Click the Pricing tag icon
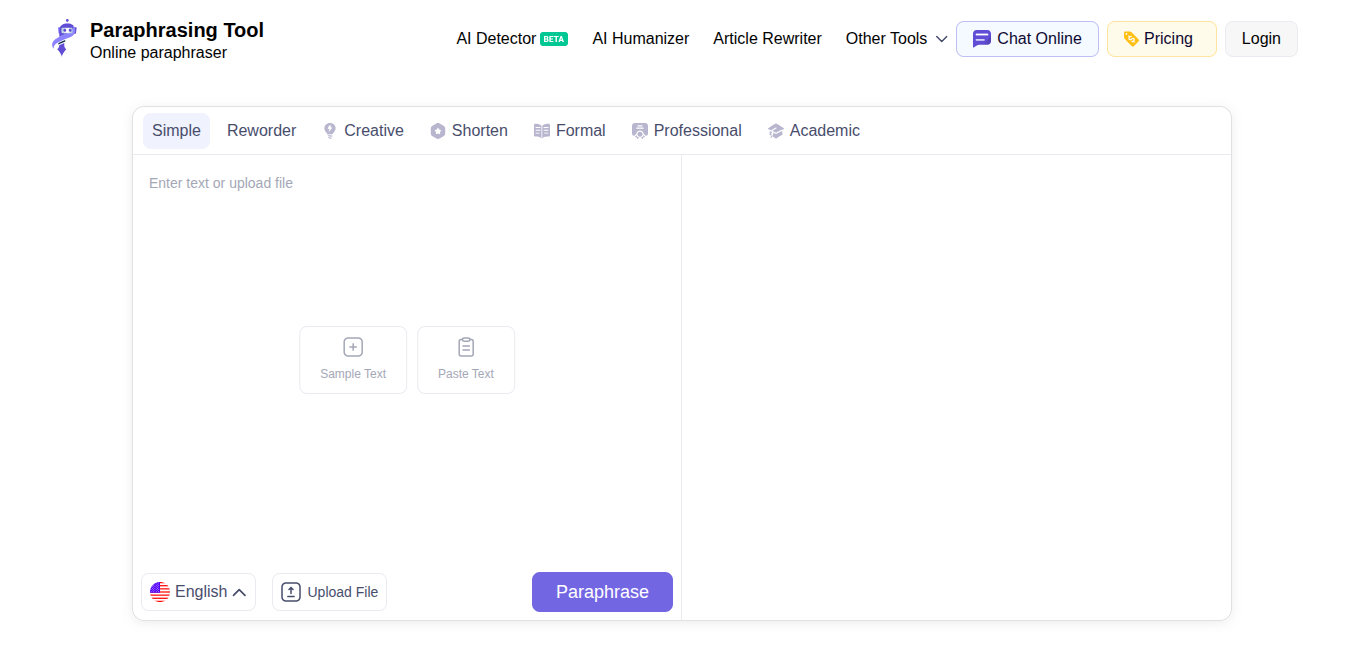Viewport: 1358px width, 656px height. click(1131, 38)
